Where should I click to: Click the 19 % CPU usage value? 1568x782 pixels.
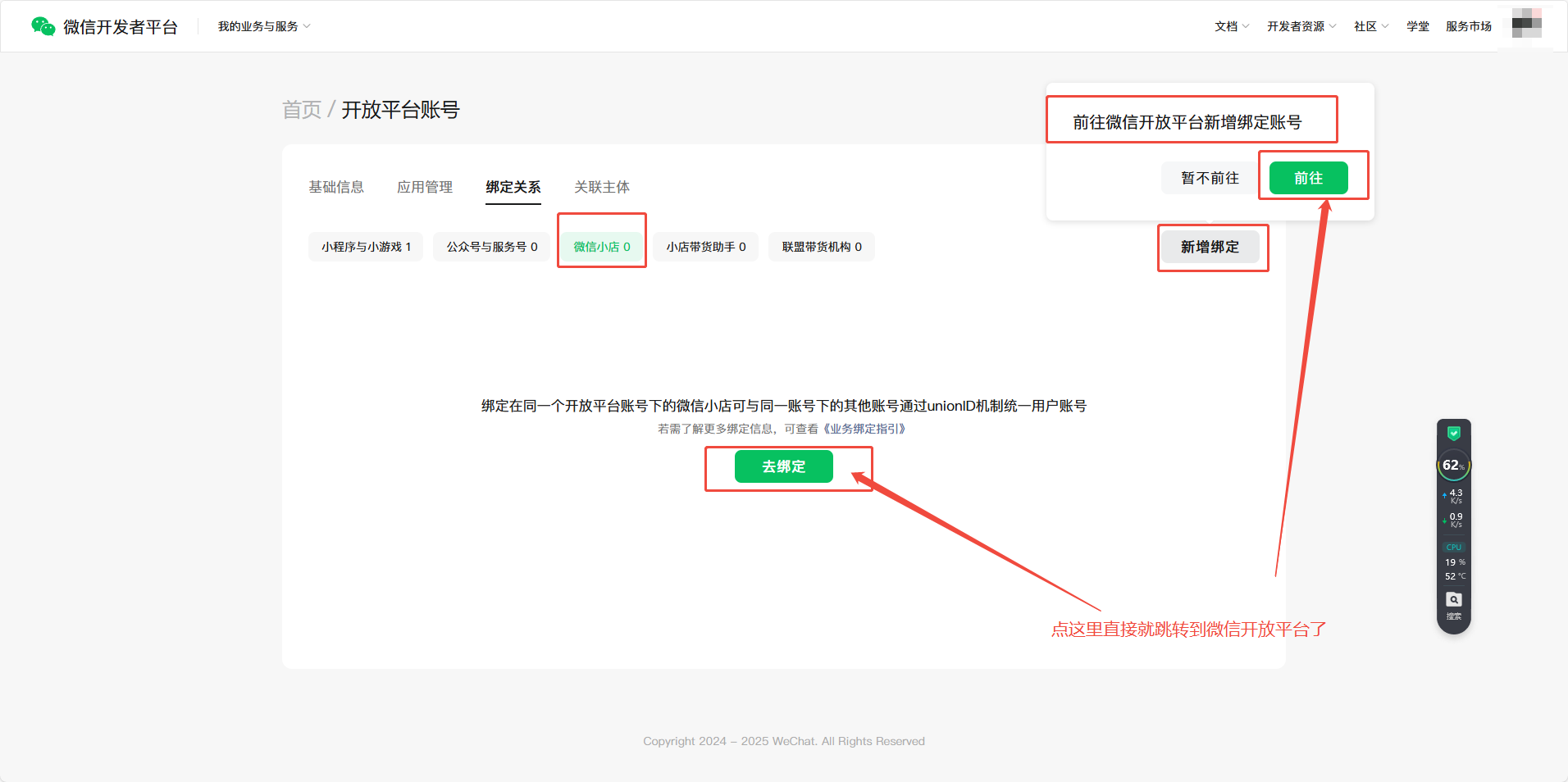(1455, 562)
